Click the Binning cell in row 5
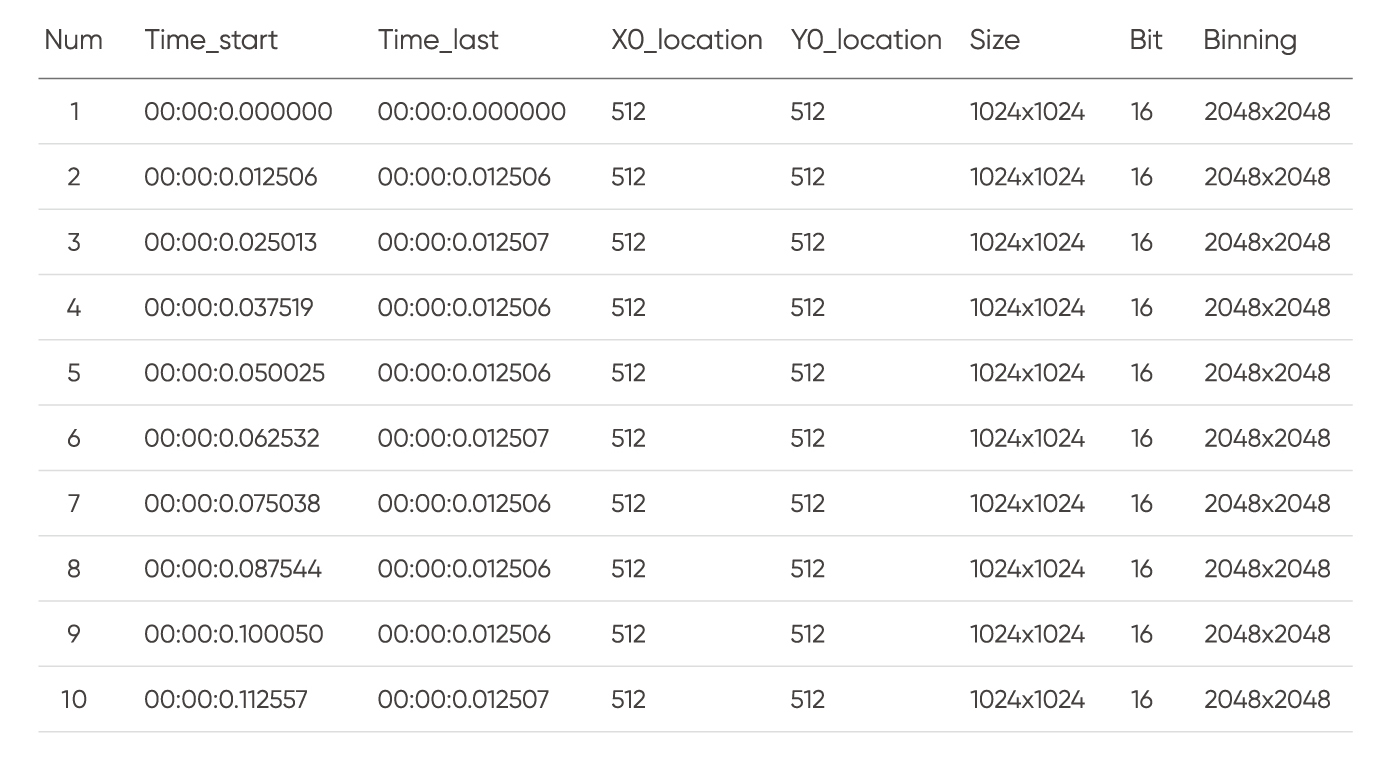Screen dimensions: 1375x768 pyautogui.click(x=1267, y=373)
